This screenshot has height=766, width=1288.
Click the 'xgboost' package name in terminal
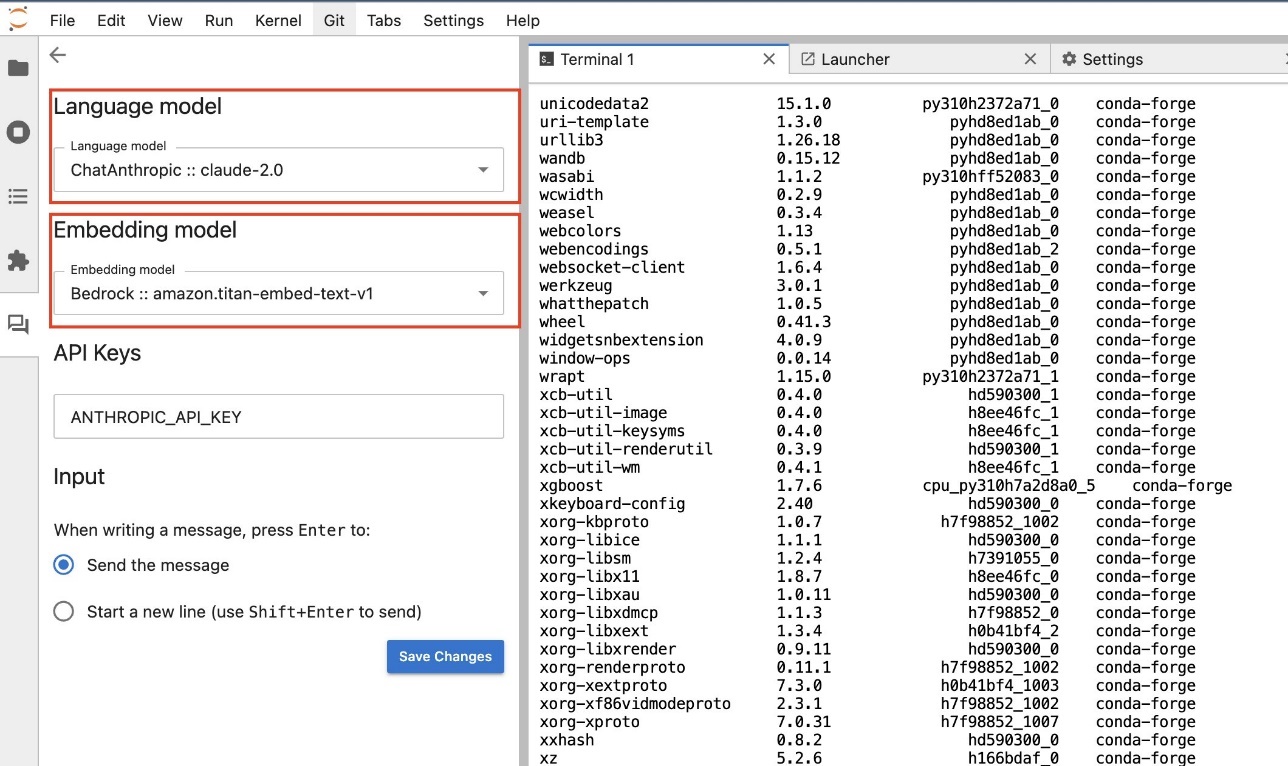572,485
